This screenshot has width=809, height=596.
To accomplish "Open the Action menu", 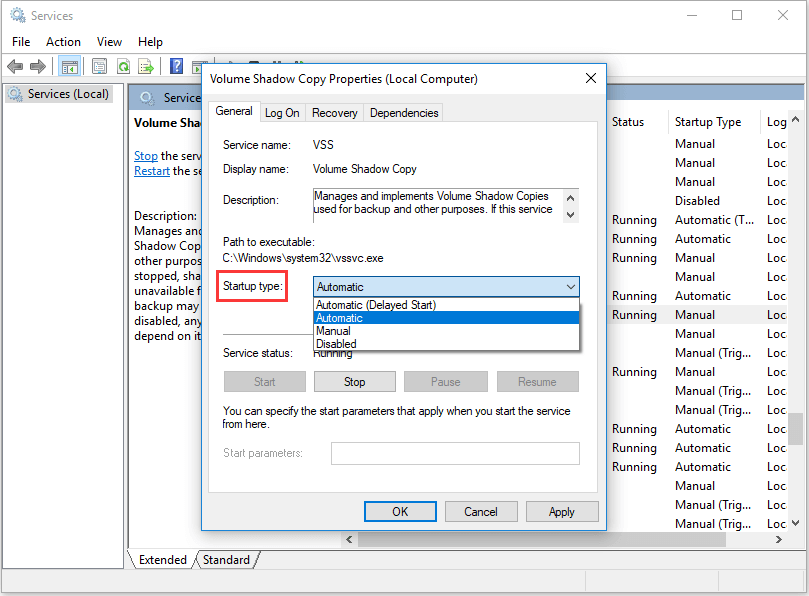I will (63, 42).
